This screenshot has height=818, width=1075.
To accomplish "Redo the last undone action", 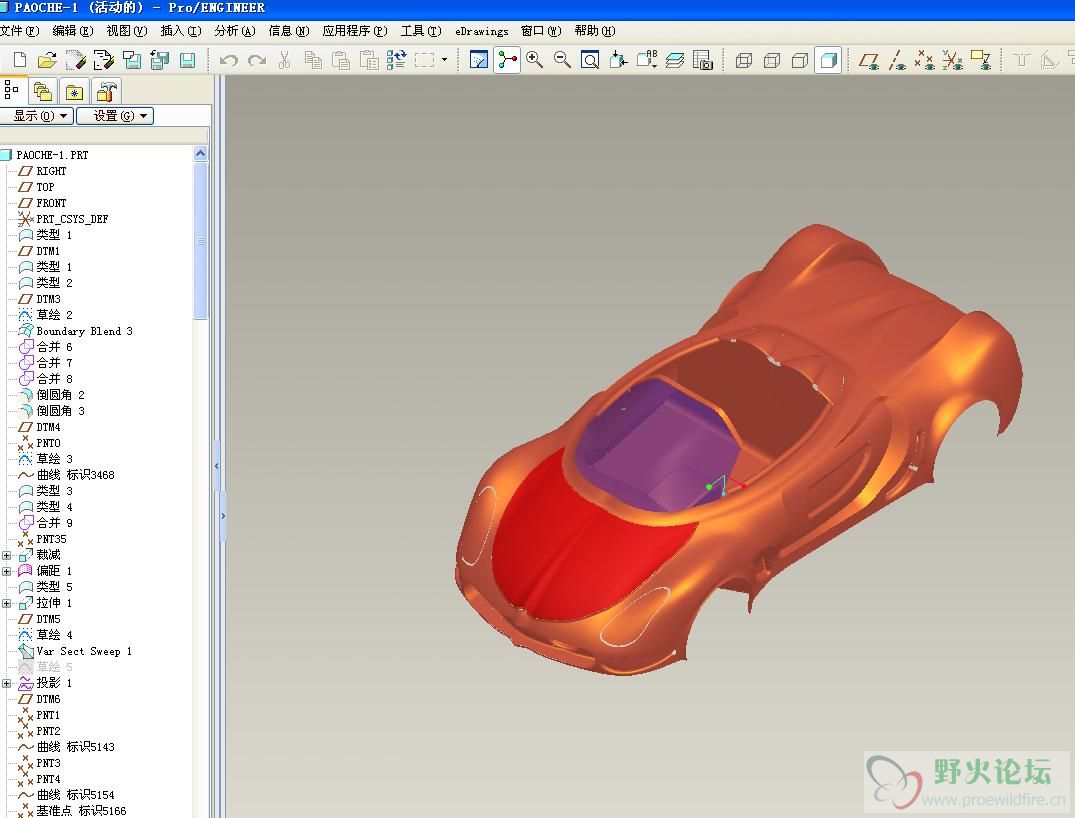I will (257, 60).
